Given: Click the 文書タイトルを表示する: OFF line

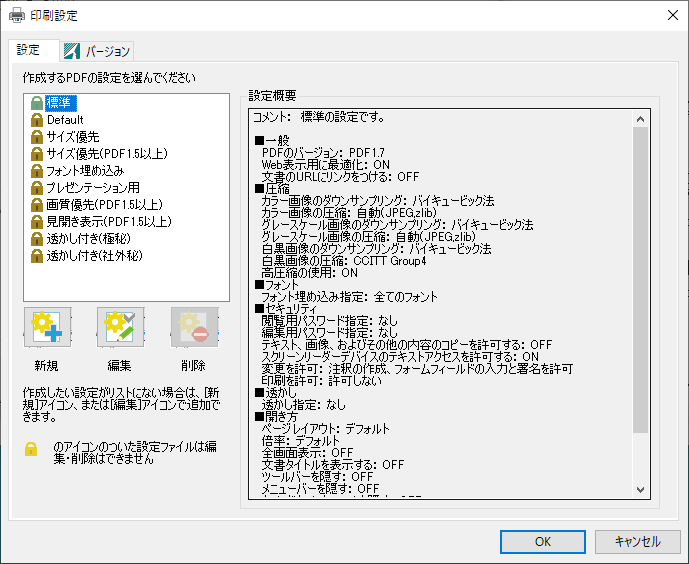Looking at the screenshot, I should click(x=333, y=465).
